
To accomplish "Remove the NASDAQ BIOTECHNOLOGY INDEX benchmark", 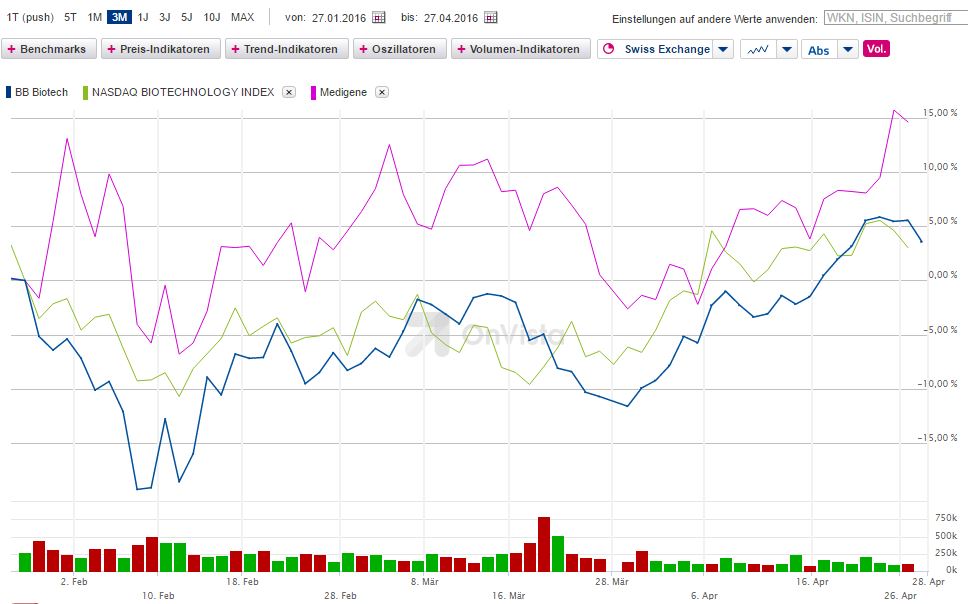I will coord(289,90).
